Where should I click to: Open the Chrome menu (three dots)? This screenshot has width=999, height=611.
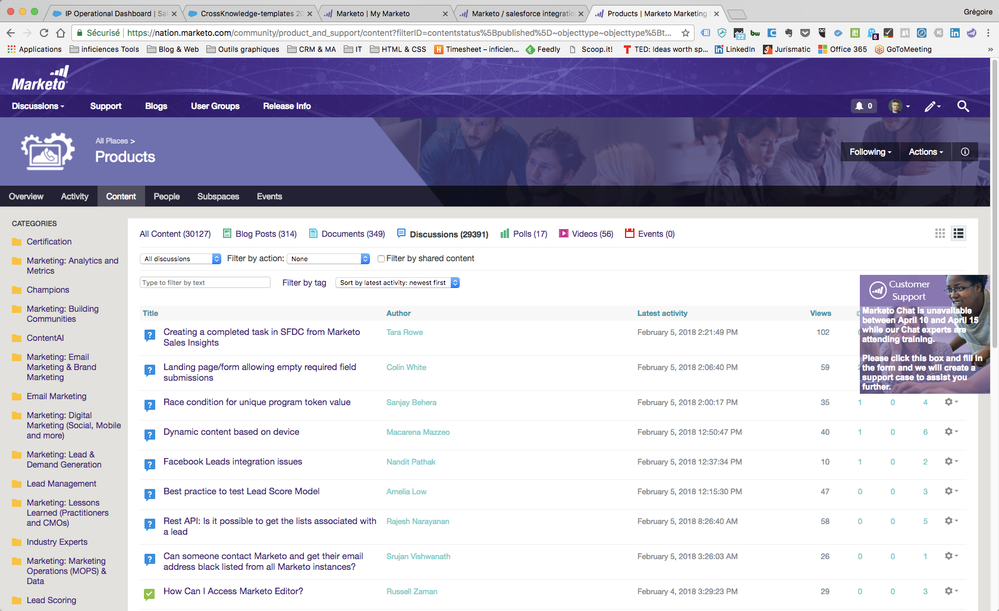coord(989,32)
